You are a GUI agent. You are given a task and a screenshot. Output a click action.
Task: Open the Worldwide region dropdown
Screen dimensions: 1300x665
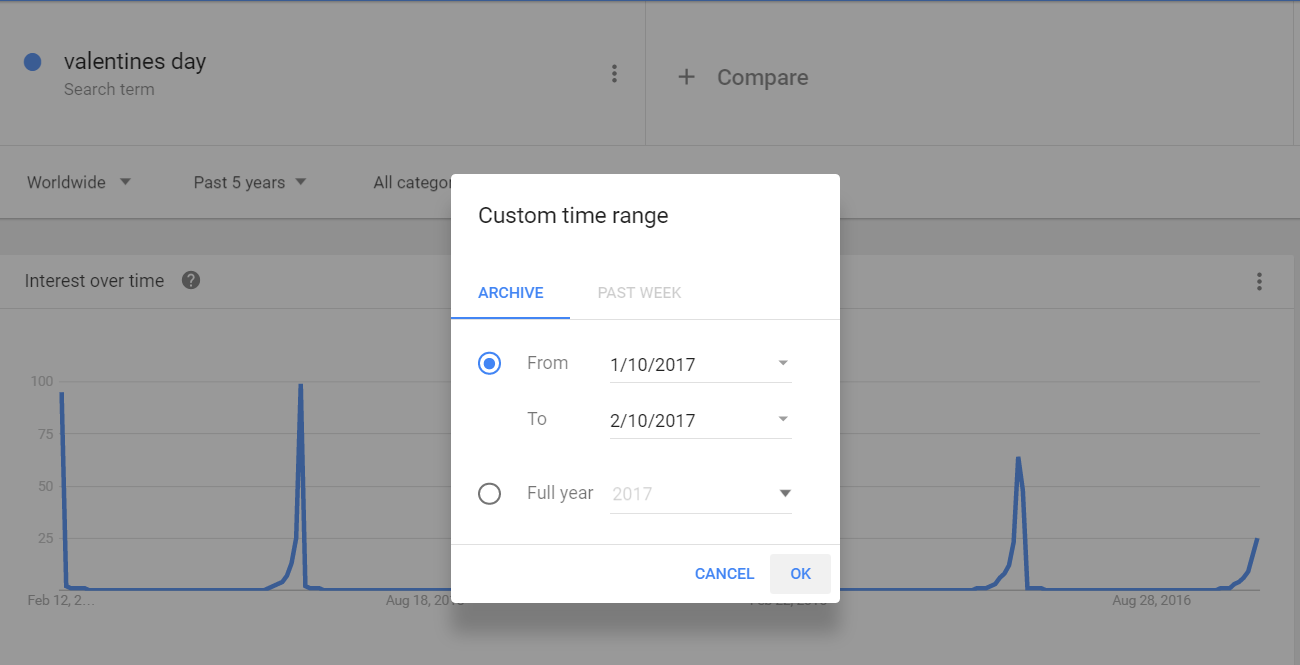point(79,182)
